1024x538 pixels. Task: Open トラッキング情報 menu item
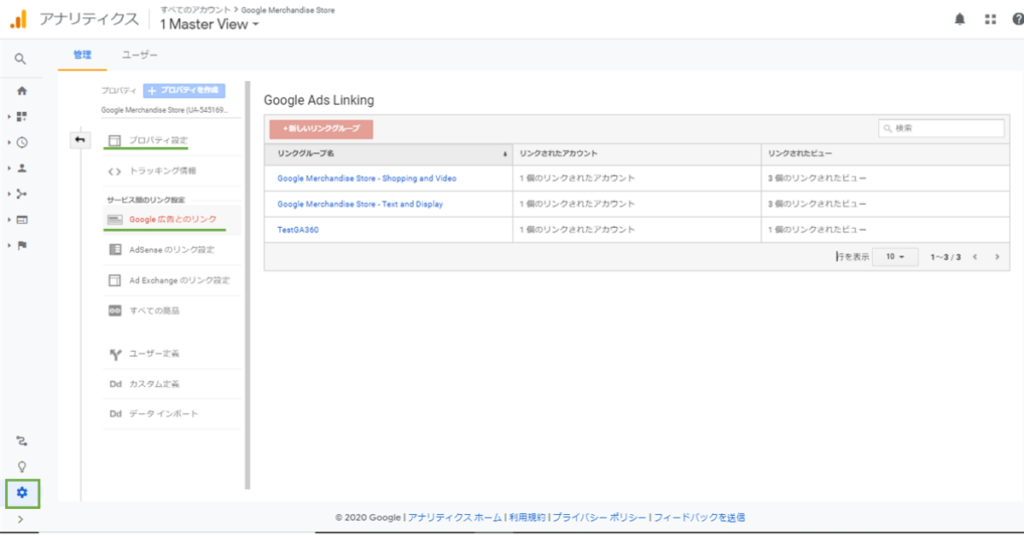pyautogui.click(x=163, y=171)
